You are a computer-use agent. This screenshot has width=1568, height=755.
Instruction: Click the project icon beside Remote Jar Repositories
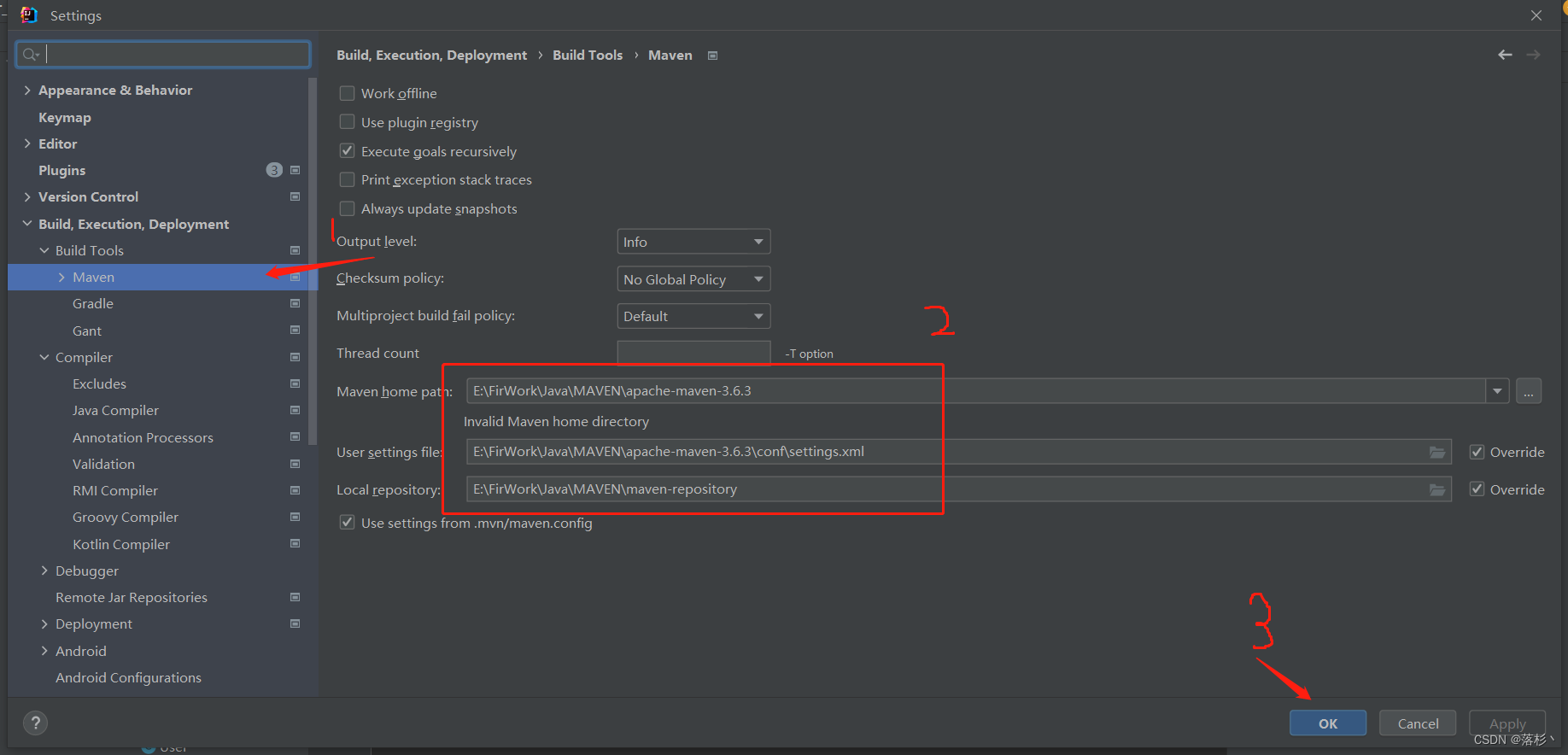[x=295, y=597]
